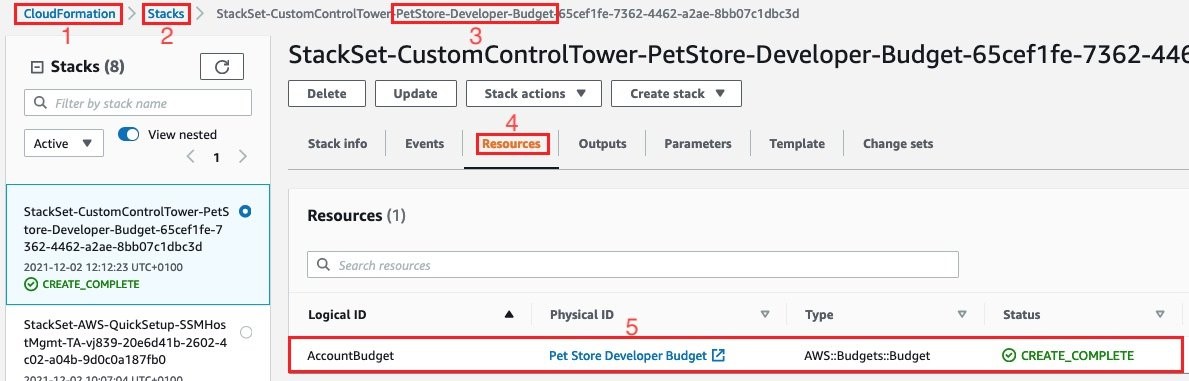Expand the Stack actions dropdown
The height and width of the screenshot is (381, 1189).
click(x=534, y=94)
